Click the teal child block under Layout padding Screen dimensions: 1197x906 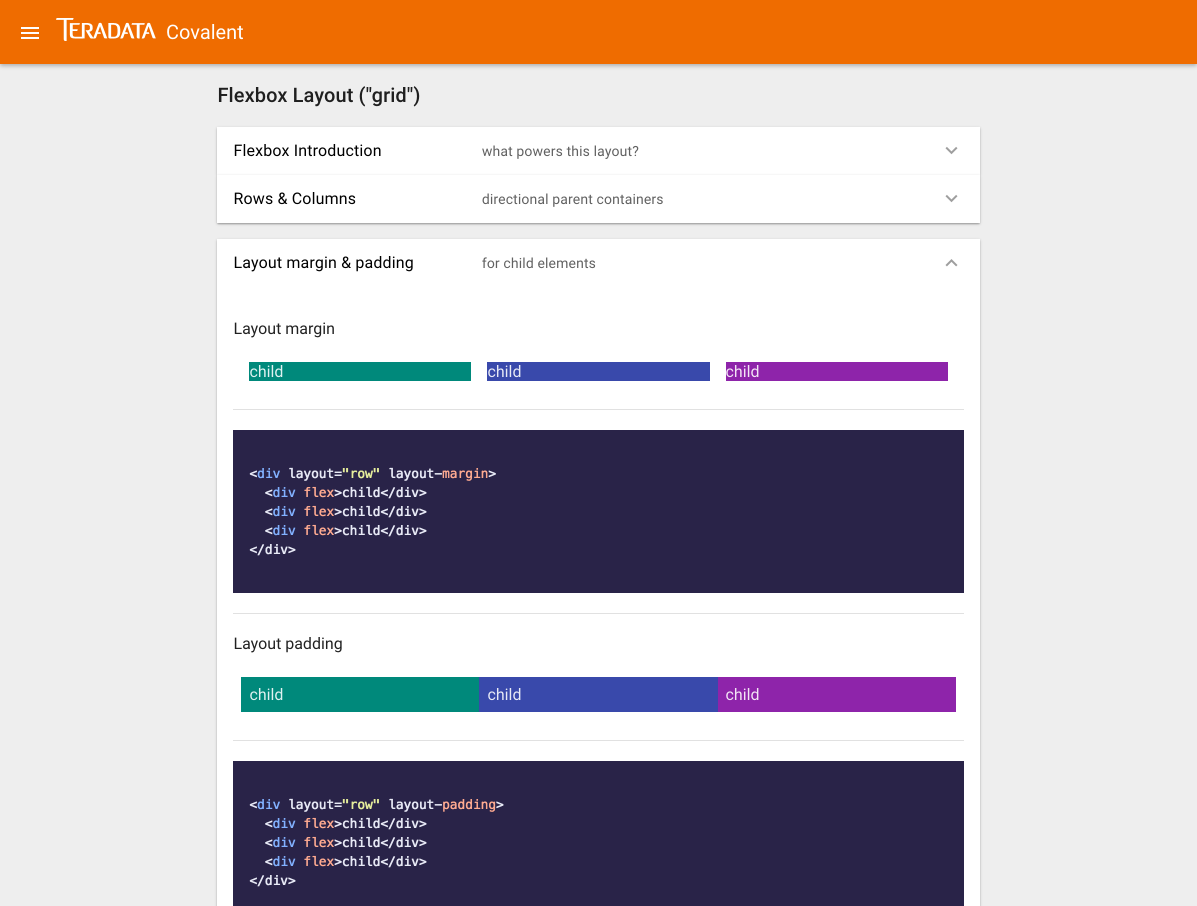(x=359, y=694)
